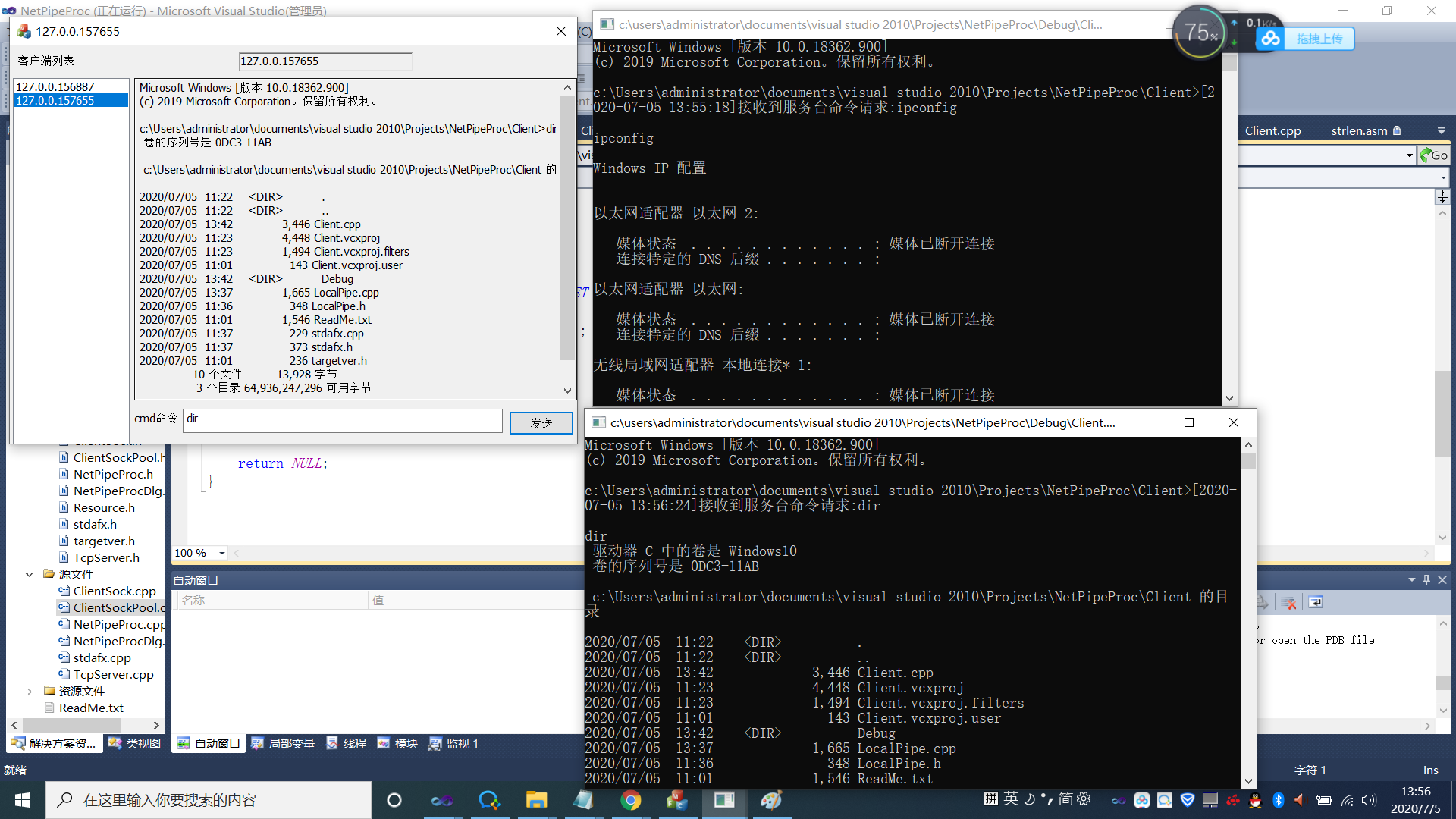Open the output panel window position dropdown
This screenshot has height=819, width=1456.
(x=1411, y=579)
